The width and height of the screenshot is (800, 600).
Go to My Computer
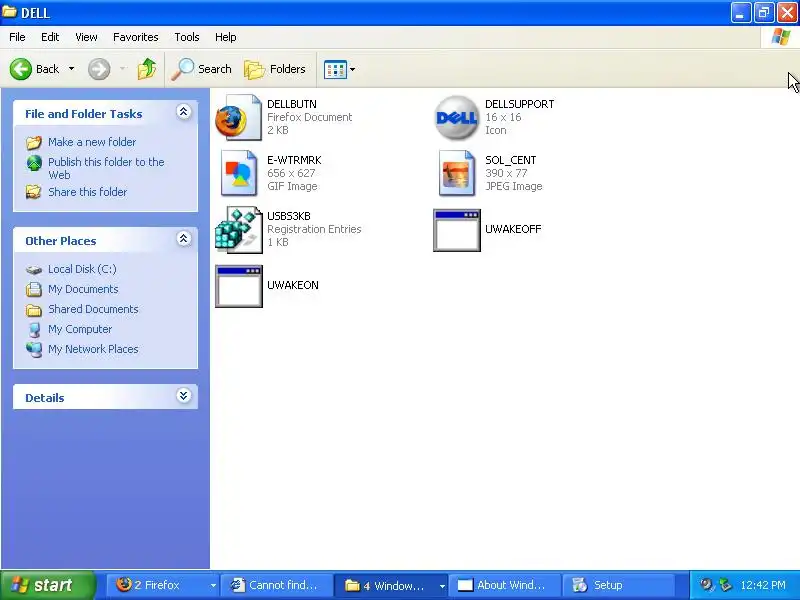pyautogui.click(x=80, y=329)
